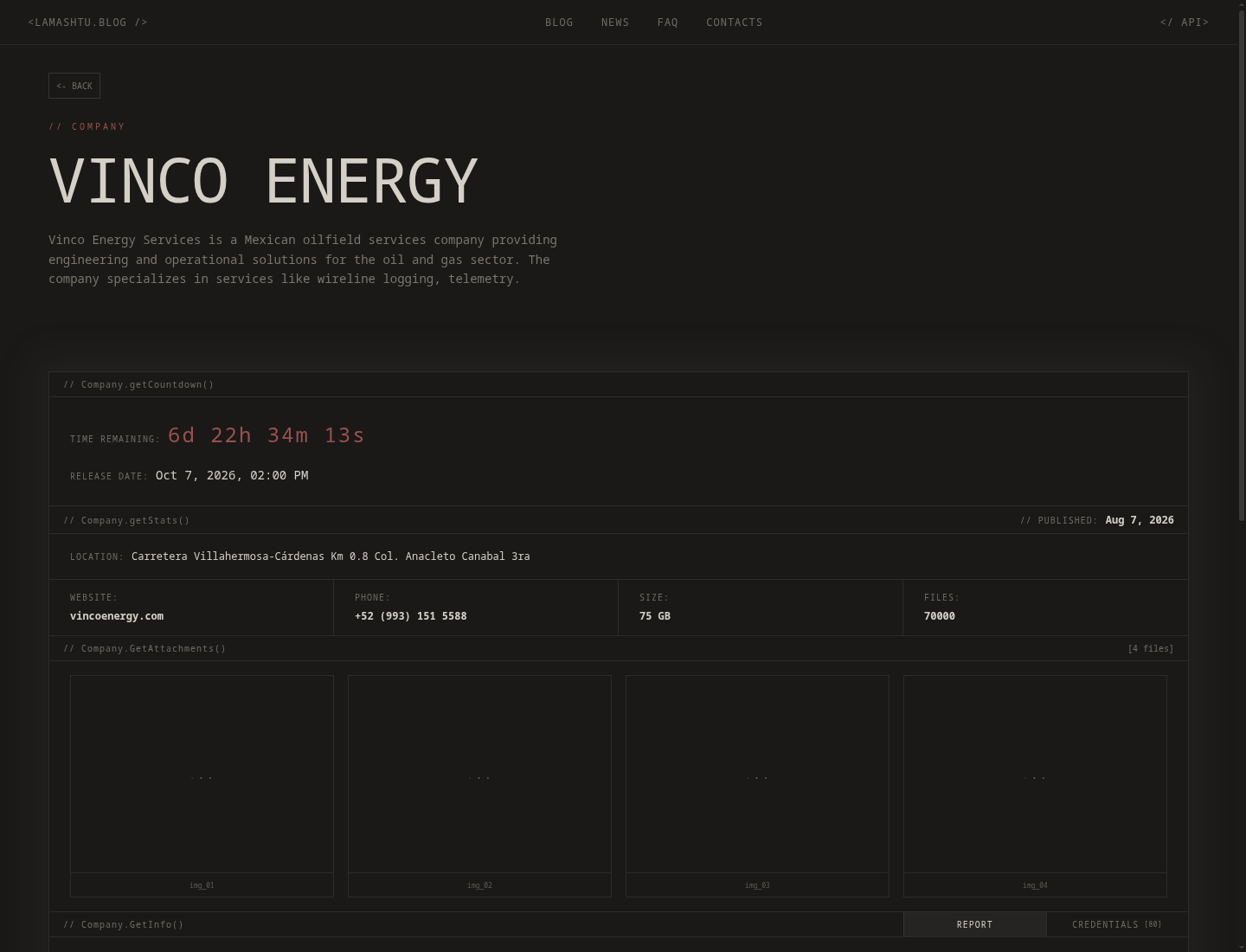Click the // COMPANY category label
Screen dimensions: 1246x952
click(87, 126)
